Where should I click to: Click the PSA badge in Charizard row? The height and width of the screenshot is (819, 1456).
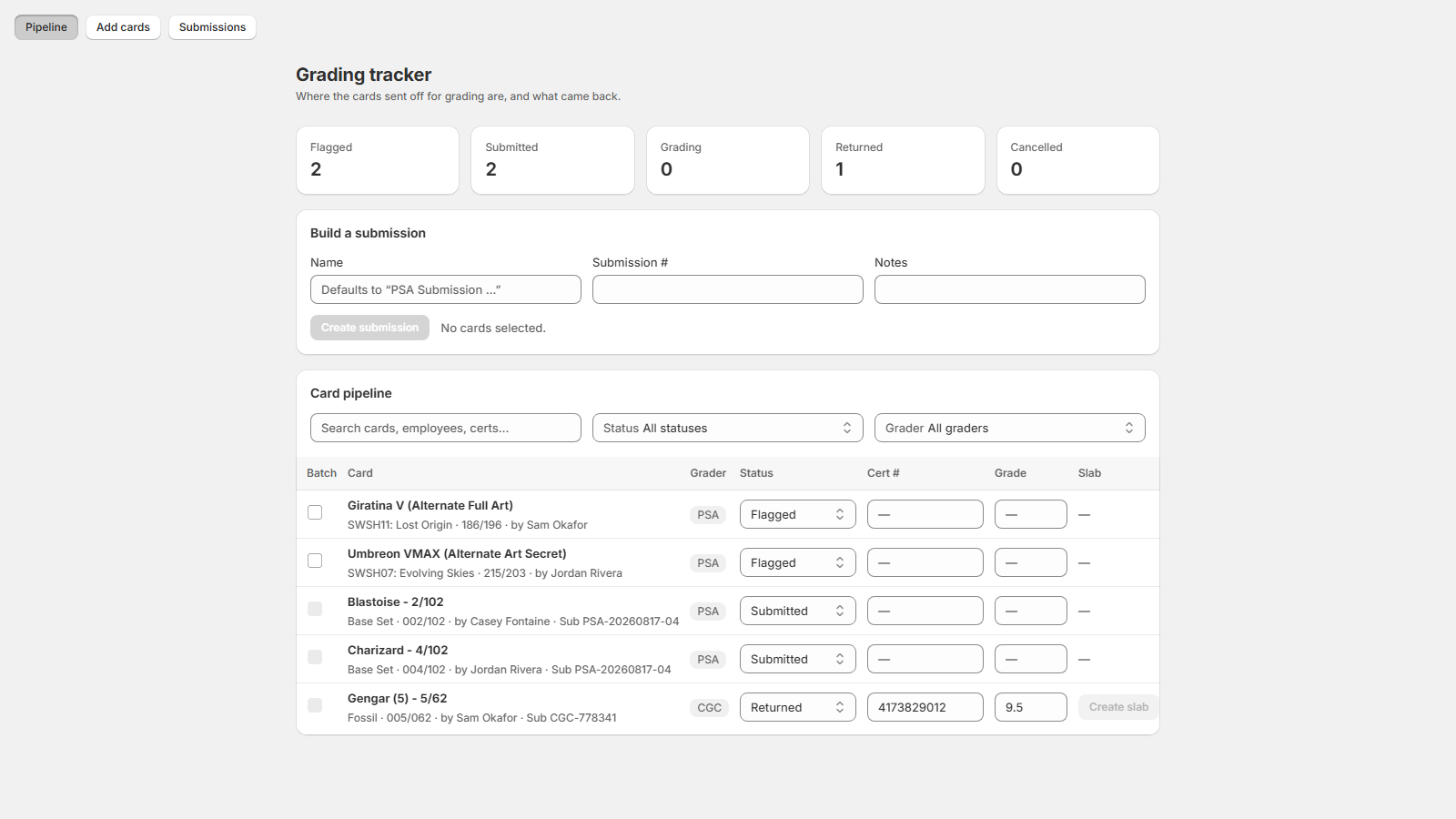(x=708, y=660)
